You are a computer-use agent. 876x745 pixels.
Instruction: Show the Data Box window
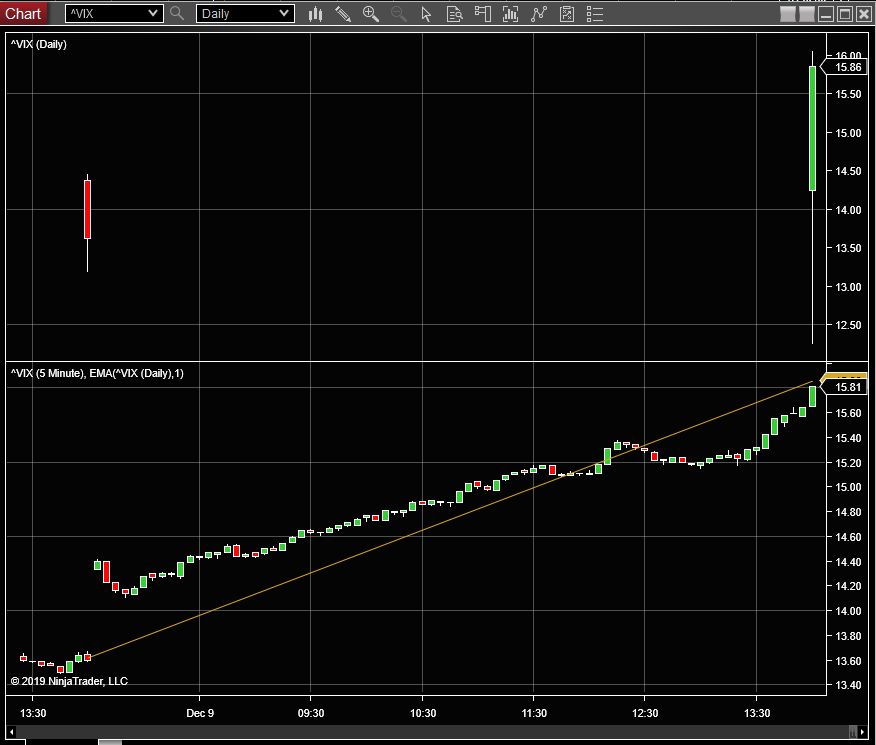(x=455, y=14)
